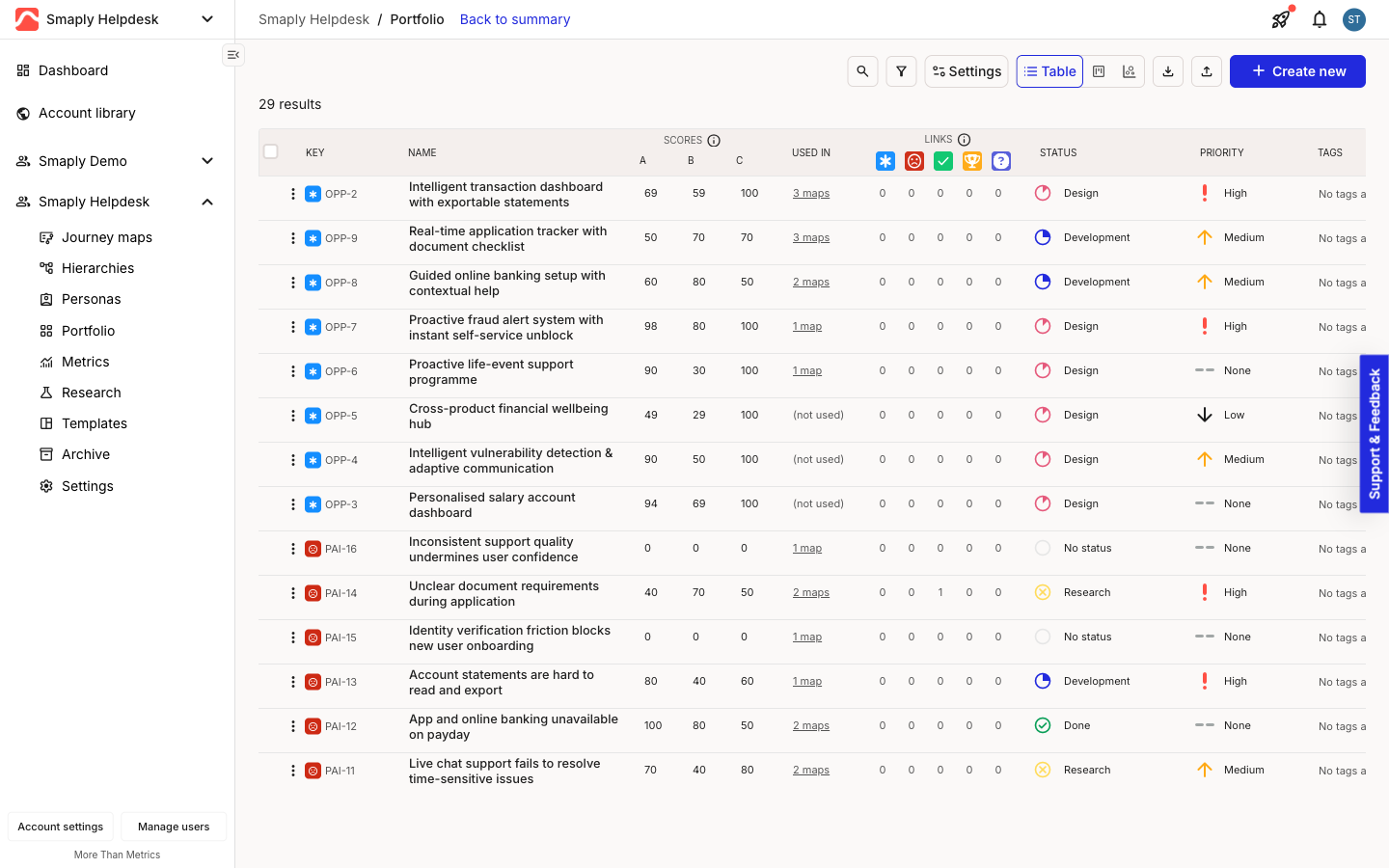Tick the select-all checkbox in the table header
Screen dimensions: 1389x868
tap(271, 151)
